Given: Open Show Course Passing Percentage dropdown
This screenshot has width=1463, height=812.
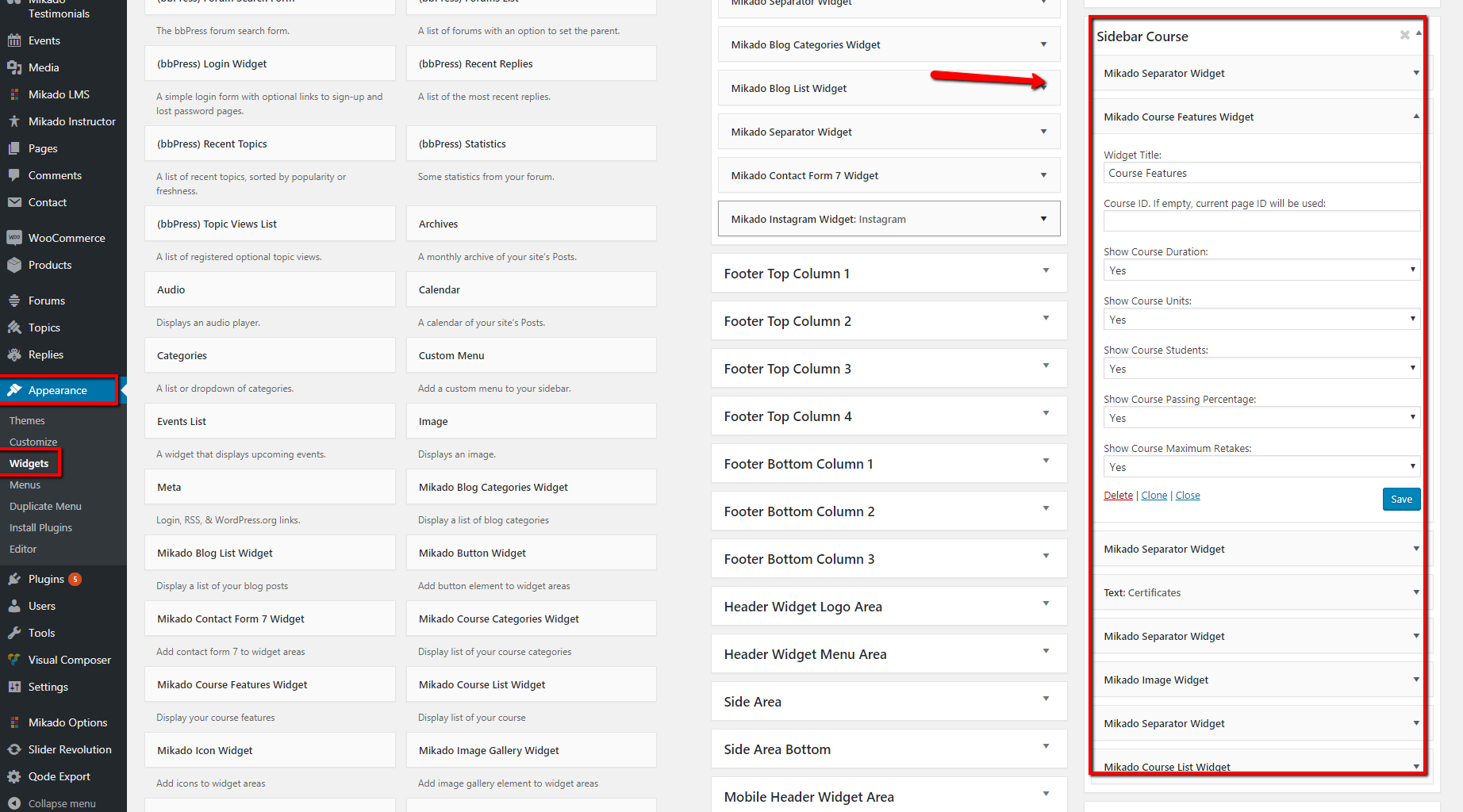Looking at the screenshot, I should click(x=1261, y=418).
